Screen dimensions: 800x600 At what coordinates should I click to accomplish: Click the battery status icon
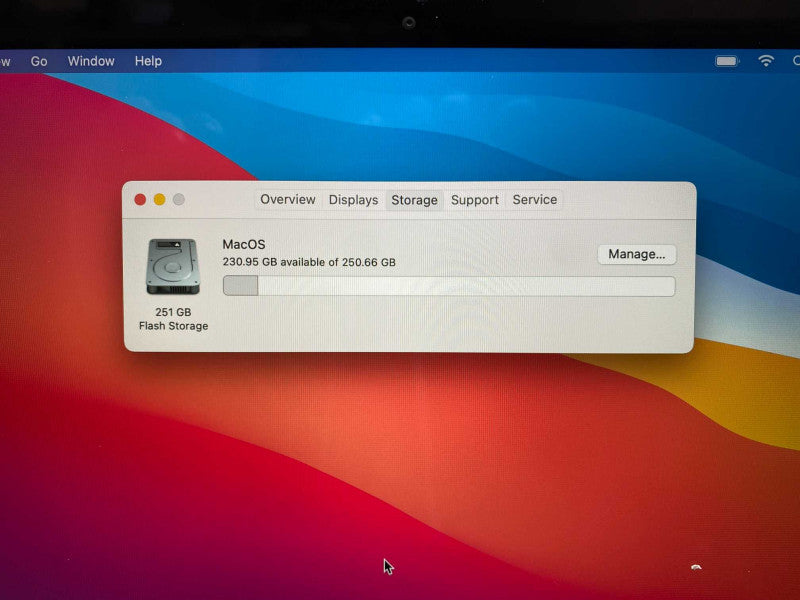[727, 61]
